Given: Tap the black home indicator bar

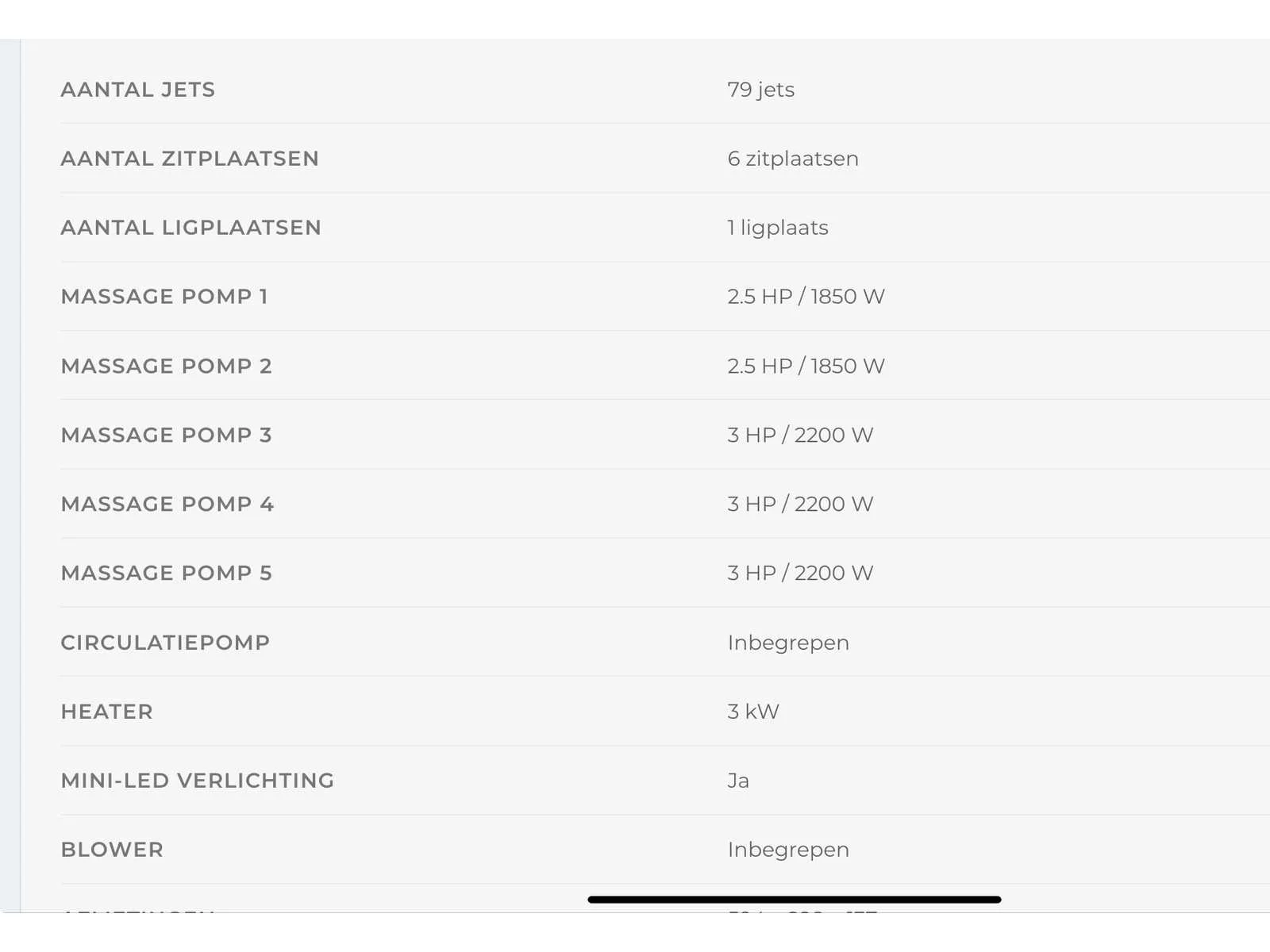Looking at the screenshot, I should [x=795, y=900].
